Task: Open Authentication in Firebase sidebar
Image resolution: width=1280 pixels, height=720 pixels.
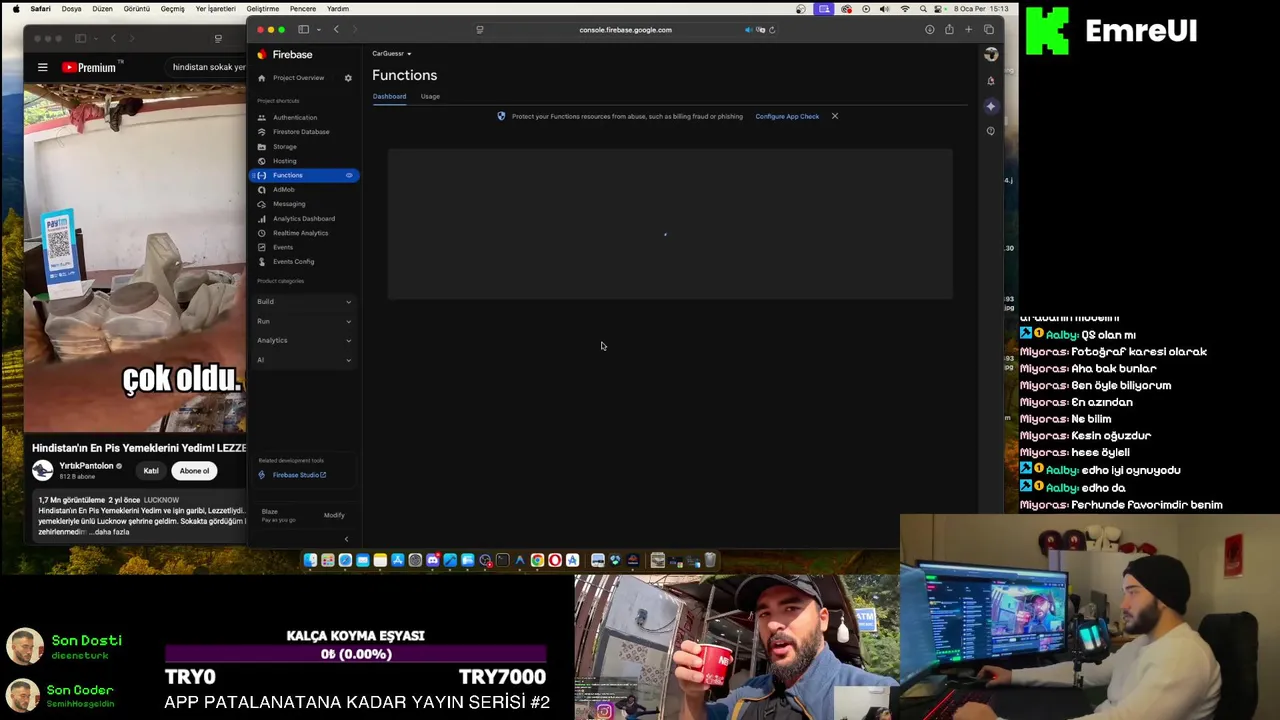Action: click(295, 117)
